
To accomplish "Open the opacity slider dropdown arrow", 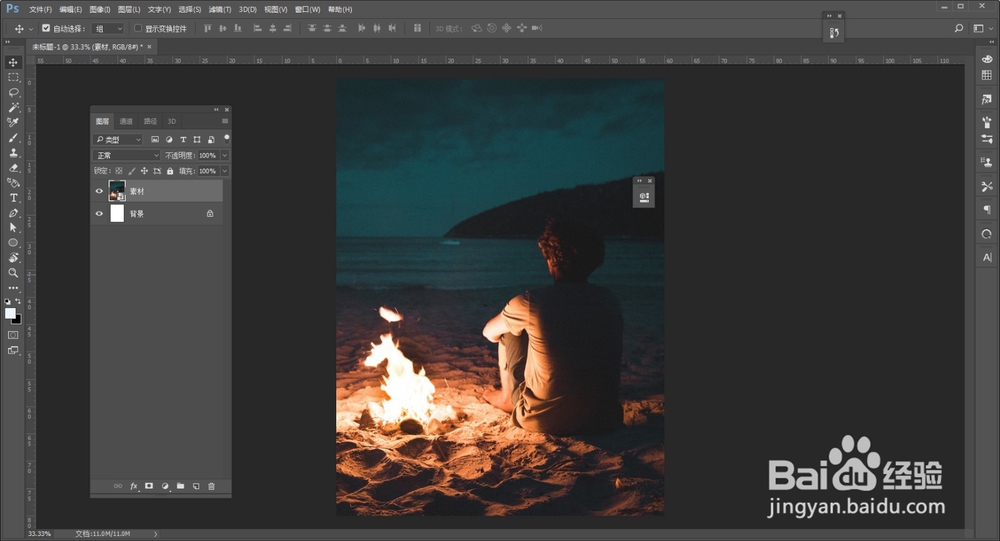I will click(224, 155).
